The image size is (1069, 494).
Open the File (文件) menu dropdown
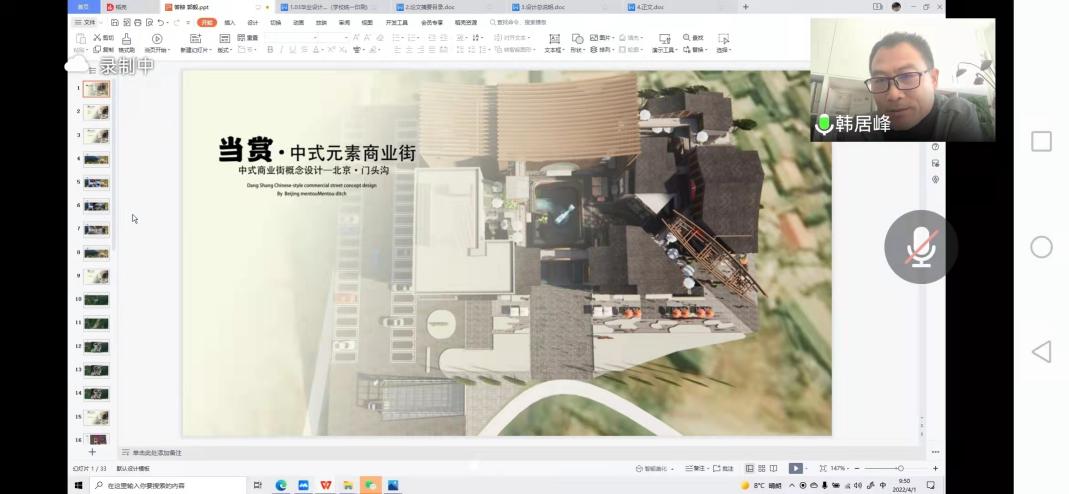[x=89, y=21]
